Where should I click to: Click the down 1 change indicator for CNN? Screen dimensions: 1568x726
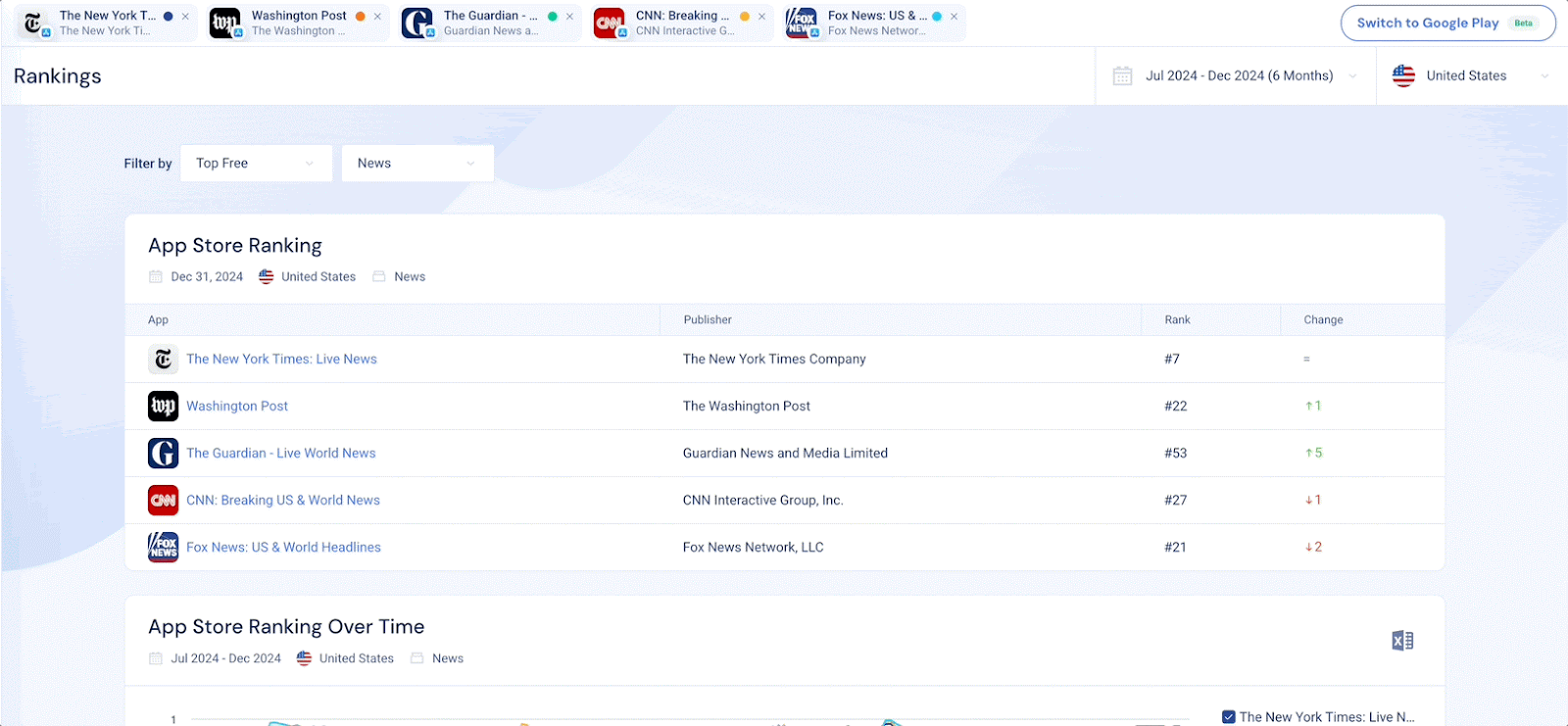pos(1313,500)
